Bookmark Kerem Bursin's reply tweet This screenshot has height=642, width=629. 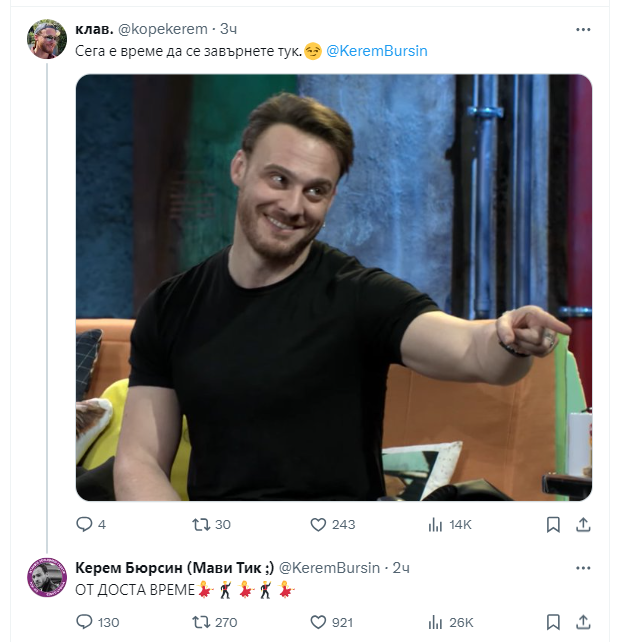pyautogui.click(x=553, y=622)
